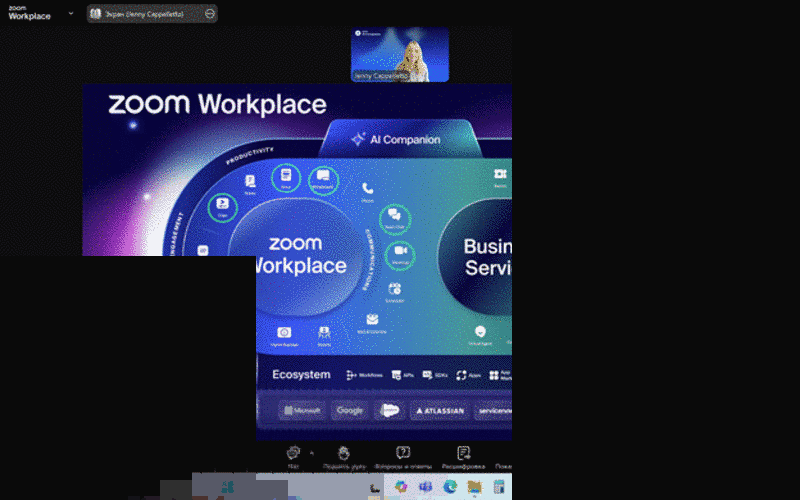The height and width of the screenshot is (500, 800).
Task: Click the Atlassian partner badge on the slide
Action: coord(440,411)
